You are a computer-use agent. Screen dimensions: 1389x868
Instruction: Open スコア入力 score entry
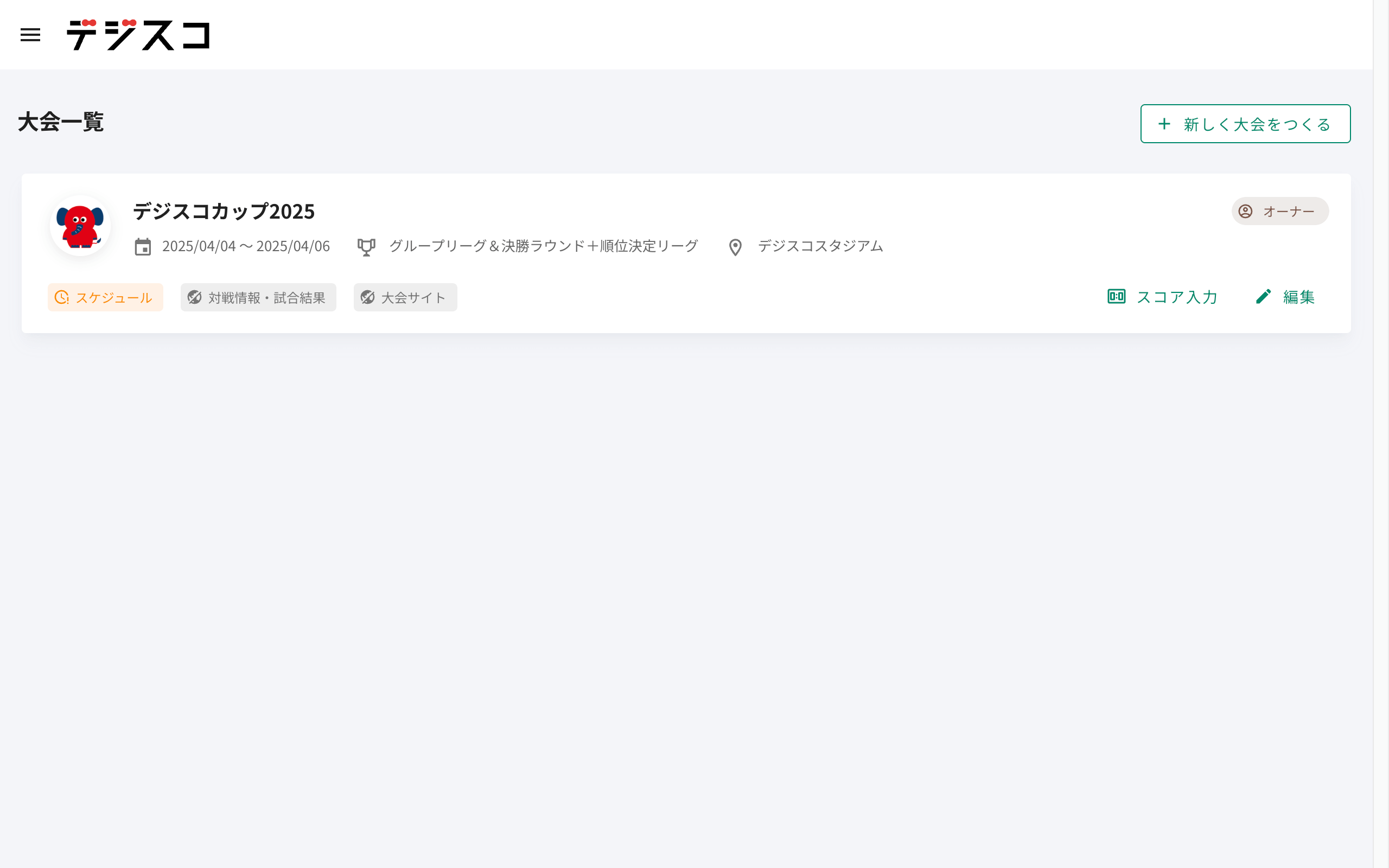coord(1177,297)
